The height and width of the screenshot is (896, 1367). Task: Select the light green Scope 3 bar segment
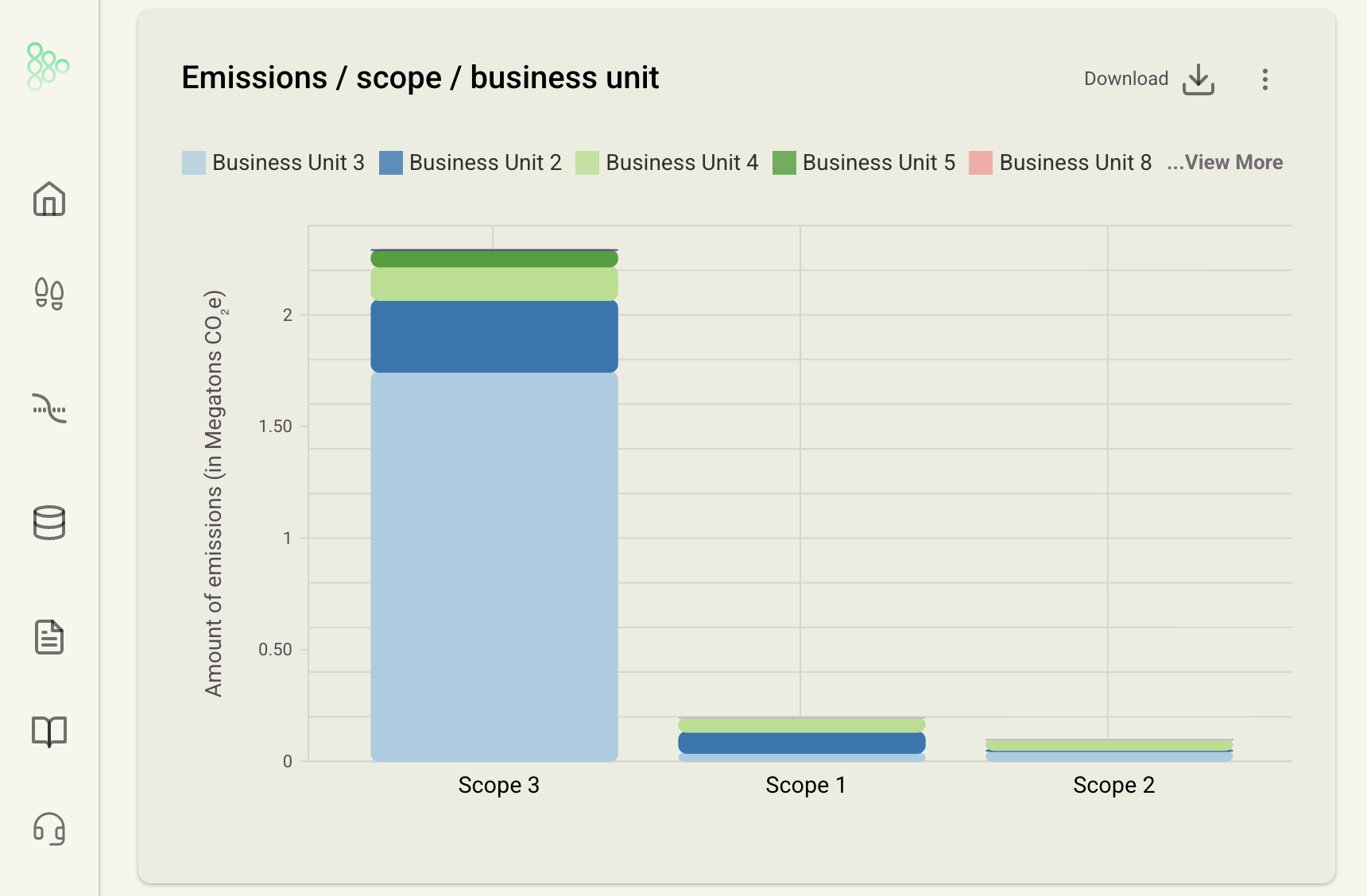click(494, 284)
